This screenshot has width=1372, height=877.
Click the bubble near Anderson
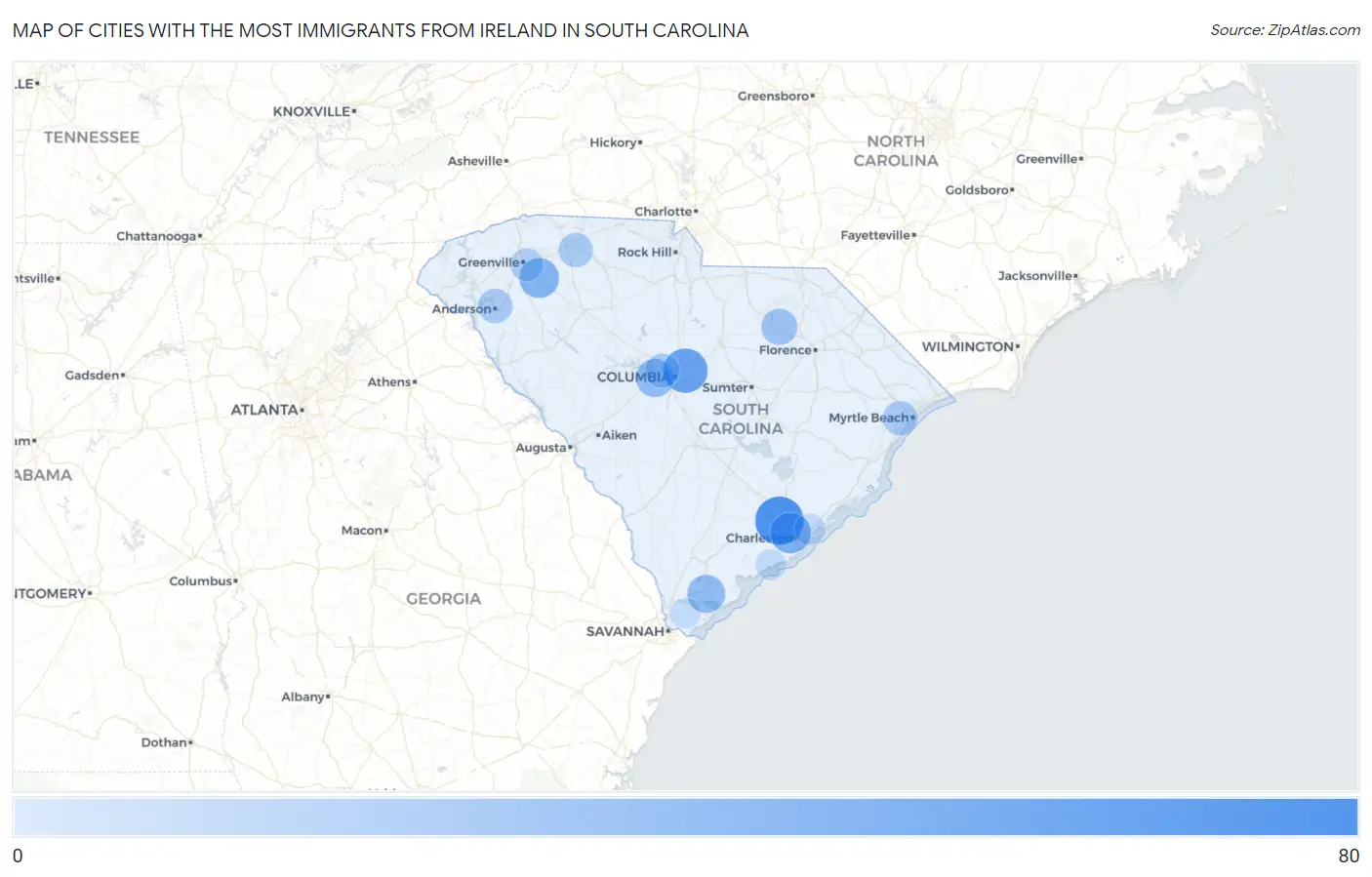[495, 305]
